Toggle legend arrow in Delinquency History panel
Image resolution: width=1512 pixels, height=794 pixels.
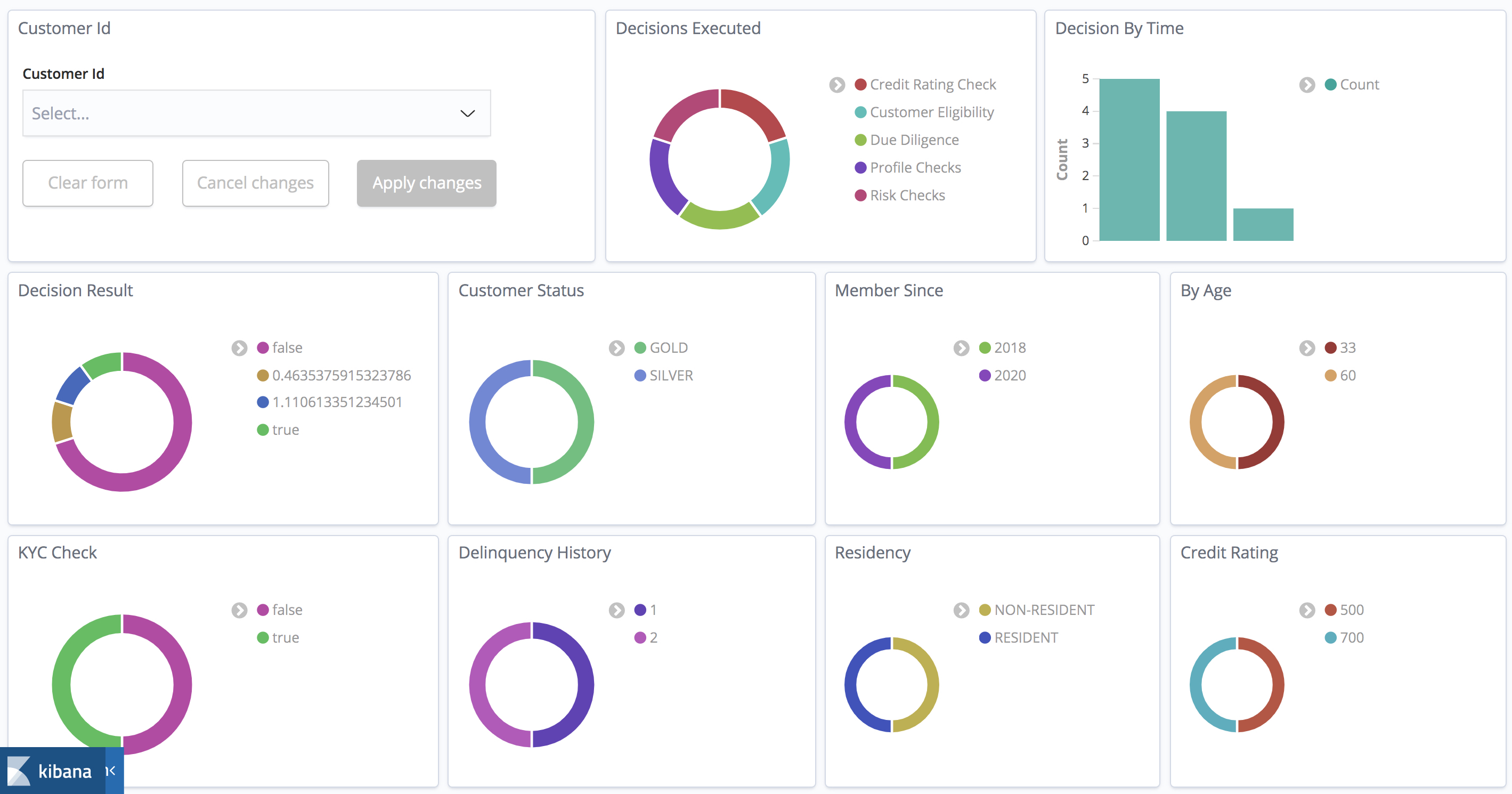pos(616,610)
